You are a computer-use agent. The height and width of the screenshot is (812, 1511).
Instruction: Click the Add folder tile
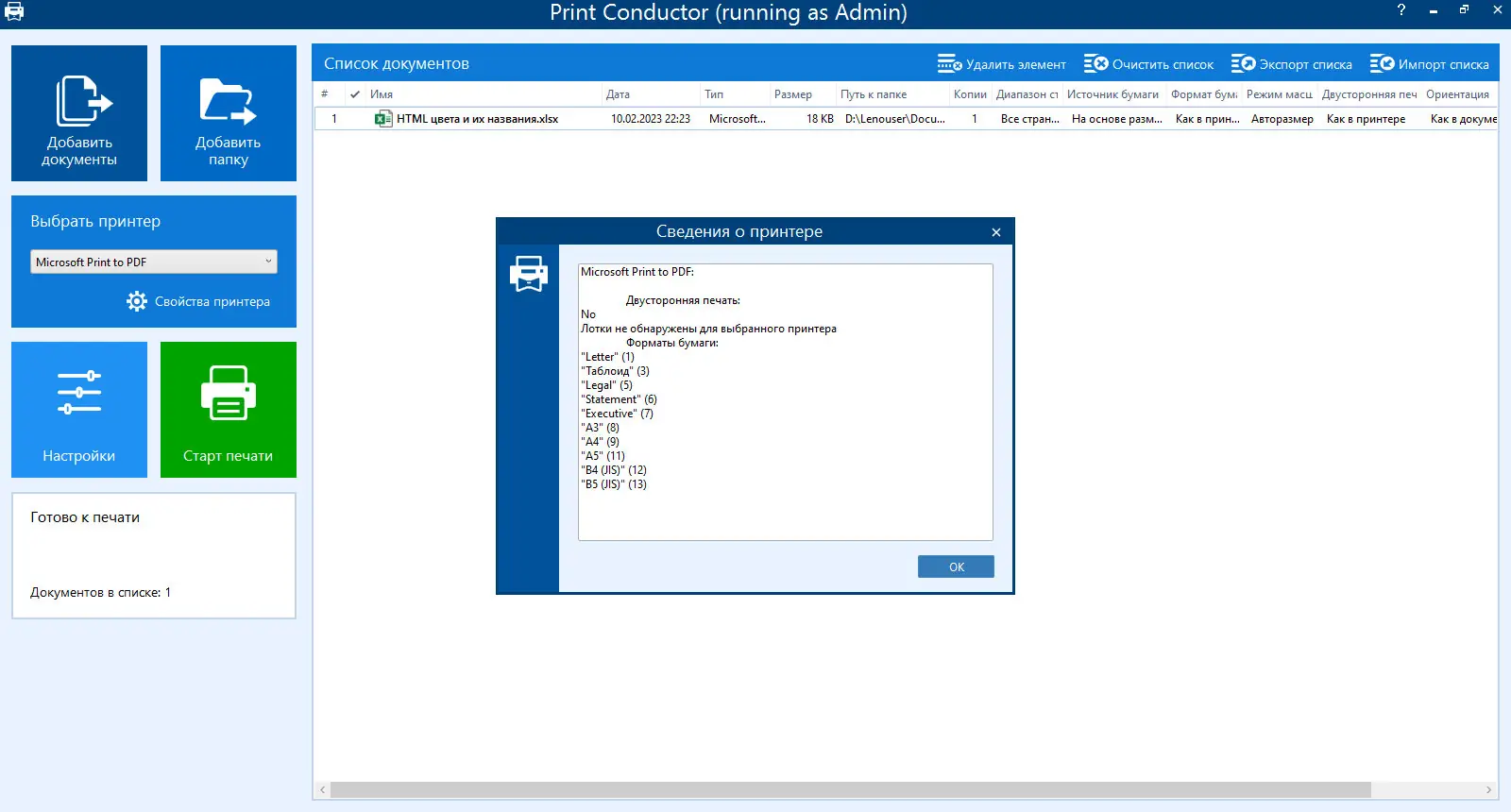pos(229,113)
